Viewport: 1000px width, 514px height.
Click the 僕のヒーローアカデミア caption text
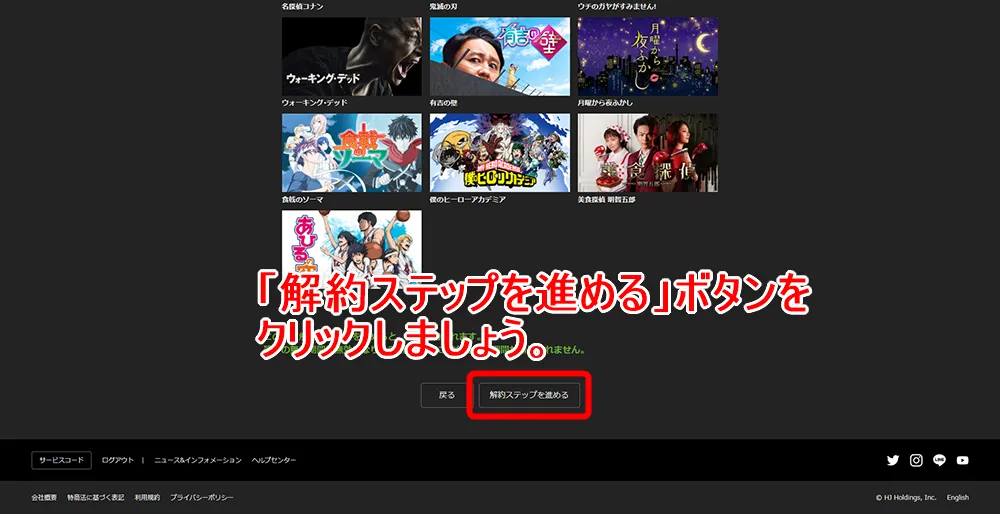pos(468,200)
